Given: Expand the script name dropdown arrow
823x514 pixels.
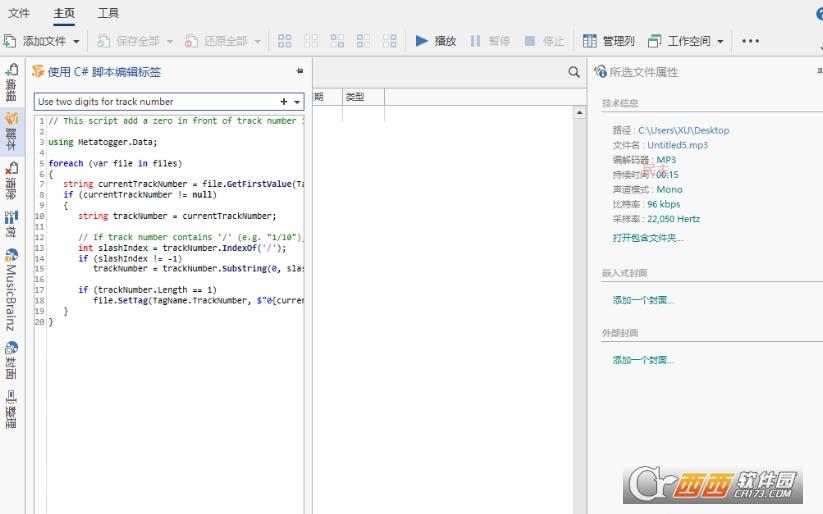Looking at the screenshot, I should point(297,102).
